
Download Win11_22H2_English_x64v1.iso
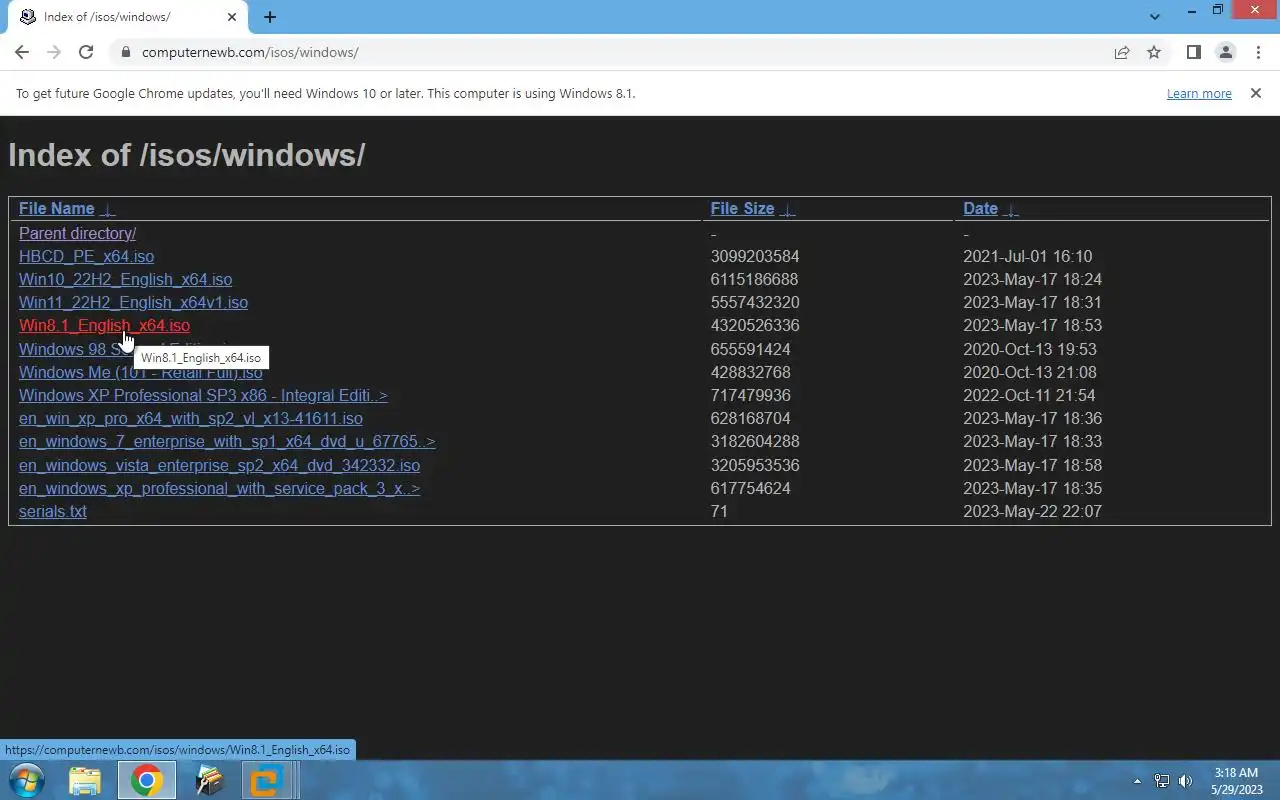(133, 302)
